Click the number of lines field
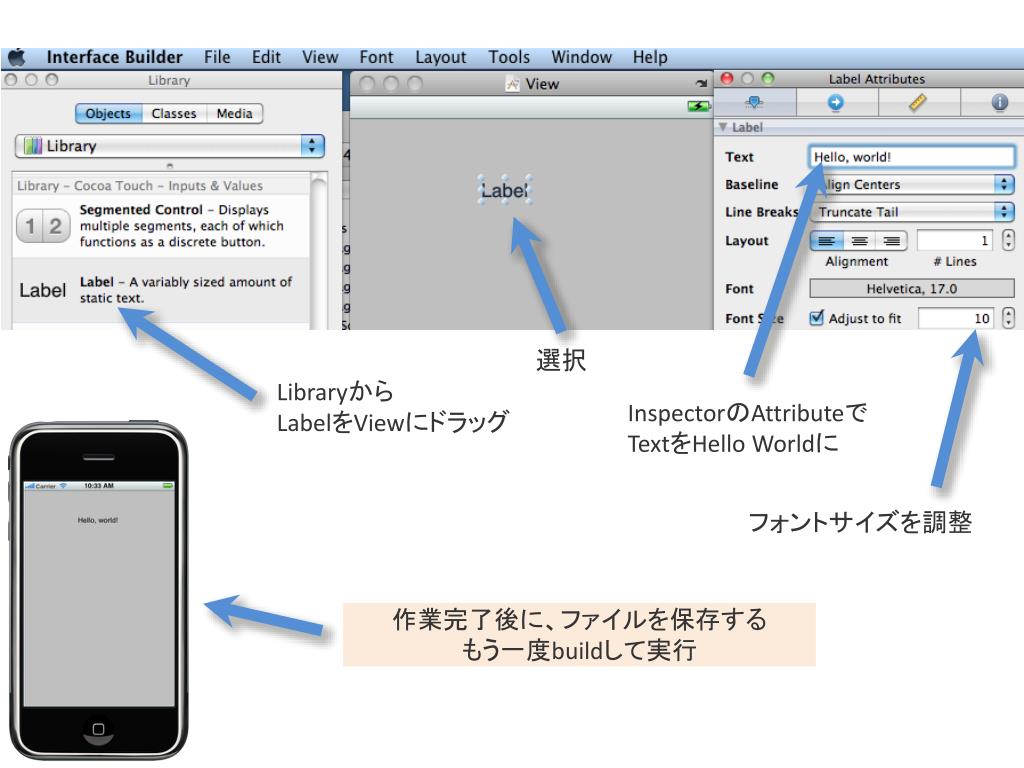 [x=955, y=241]
